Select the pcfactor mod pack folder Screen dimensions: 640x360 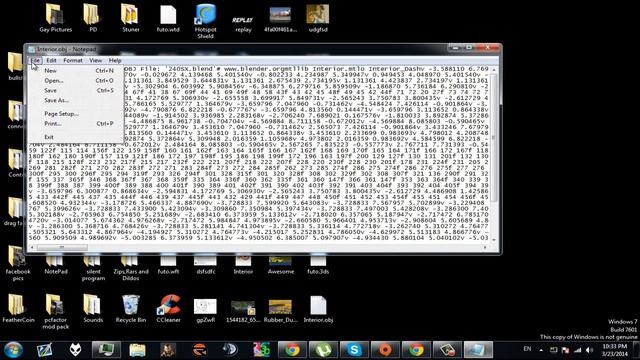tap(56, 311)
